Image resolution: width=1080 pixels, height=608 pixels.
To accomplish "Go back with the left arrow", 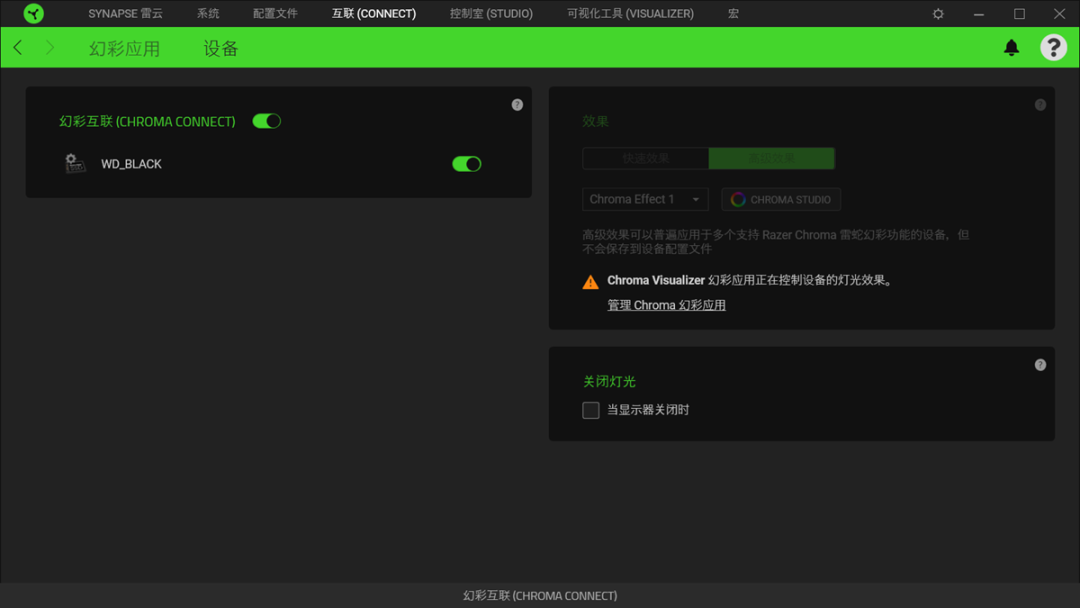I will pos(18,48).
